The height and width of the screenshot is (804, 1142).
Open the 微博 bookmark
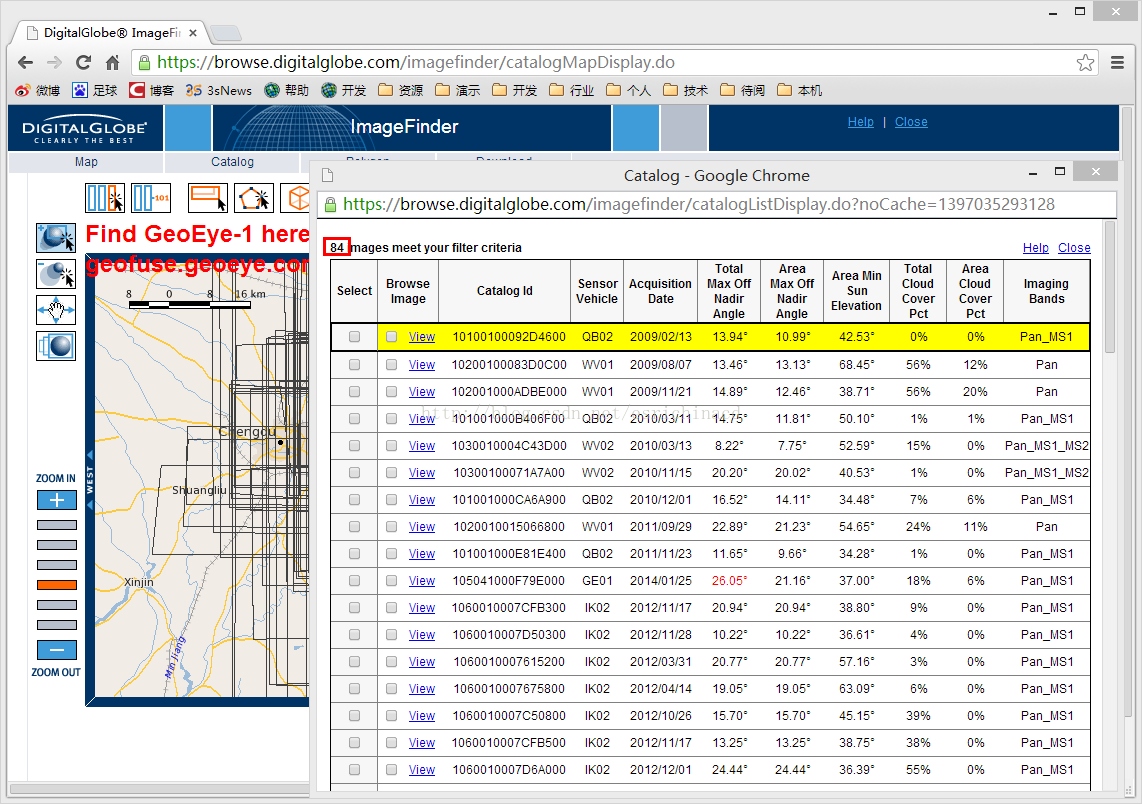coord(38,90)
